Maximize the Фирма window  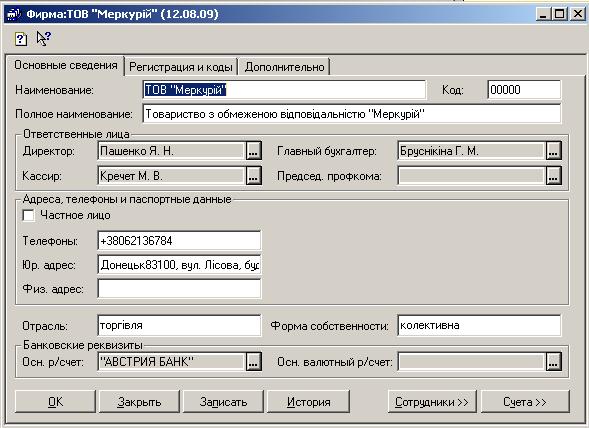559,14
